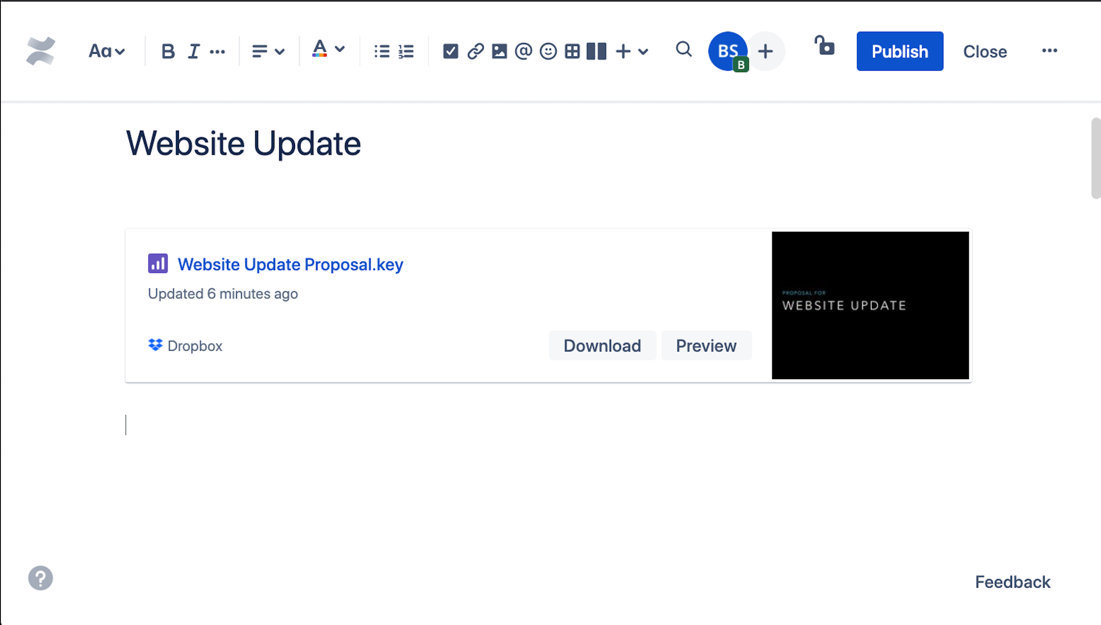Open the text alignment dropdown
Viewport: 1101px width, 625px height.
pos(267,50)
